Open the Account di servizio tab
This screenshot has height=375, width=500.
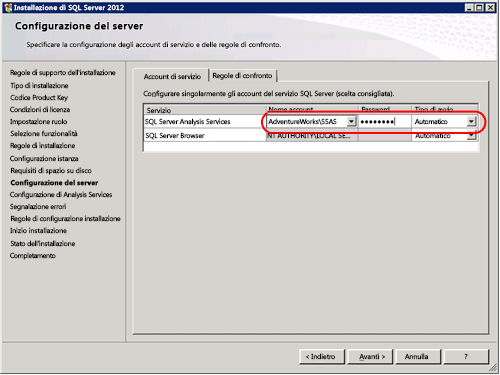pyautogui.click(x=172, y=76)
